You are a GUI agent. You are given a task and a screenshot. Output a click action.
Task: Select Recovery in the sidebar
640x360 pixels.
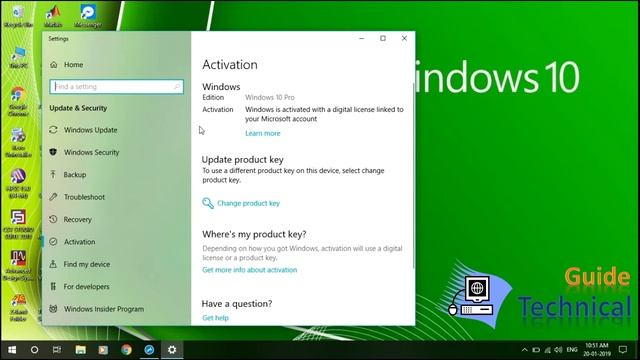click(x=71, y=219)
